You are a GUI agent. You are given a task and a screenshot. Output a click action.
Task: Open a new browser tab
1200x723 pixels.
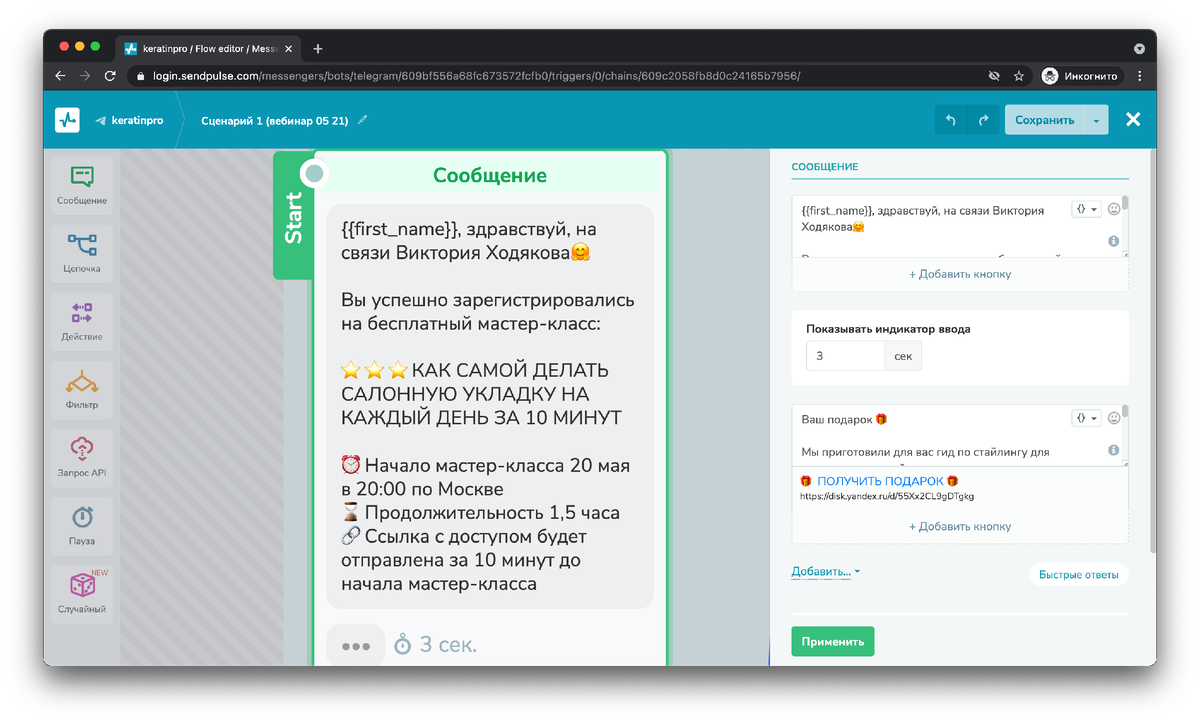[318, 48]
